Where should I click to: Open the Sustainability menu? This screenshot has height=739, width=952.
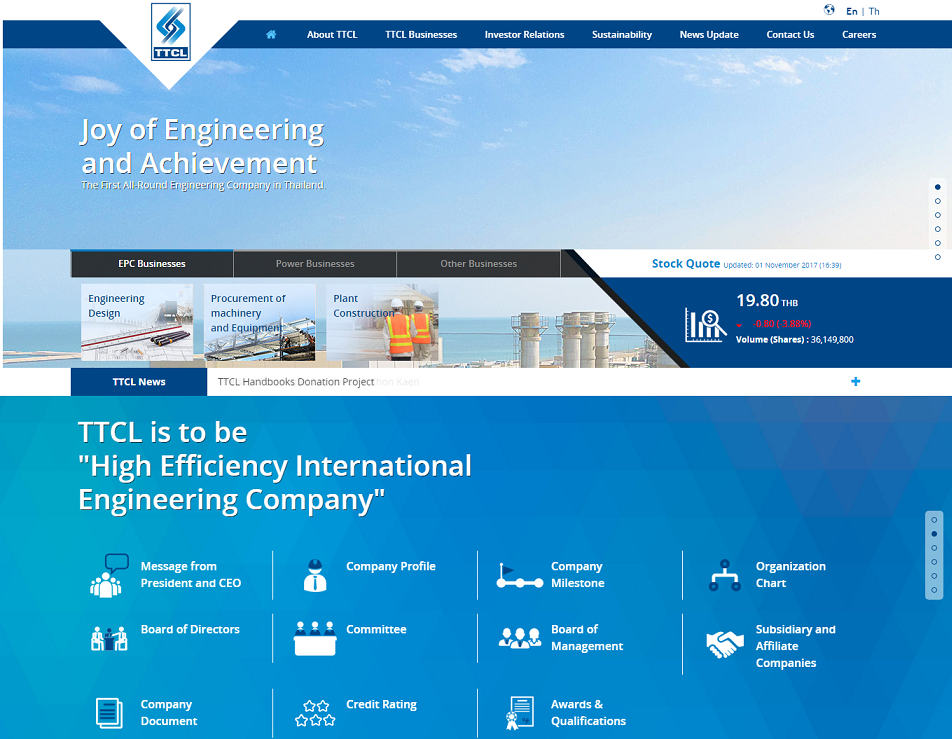(622, 35)
